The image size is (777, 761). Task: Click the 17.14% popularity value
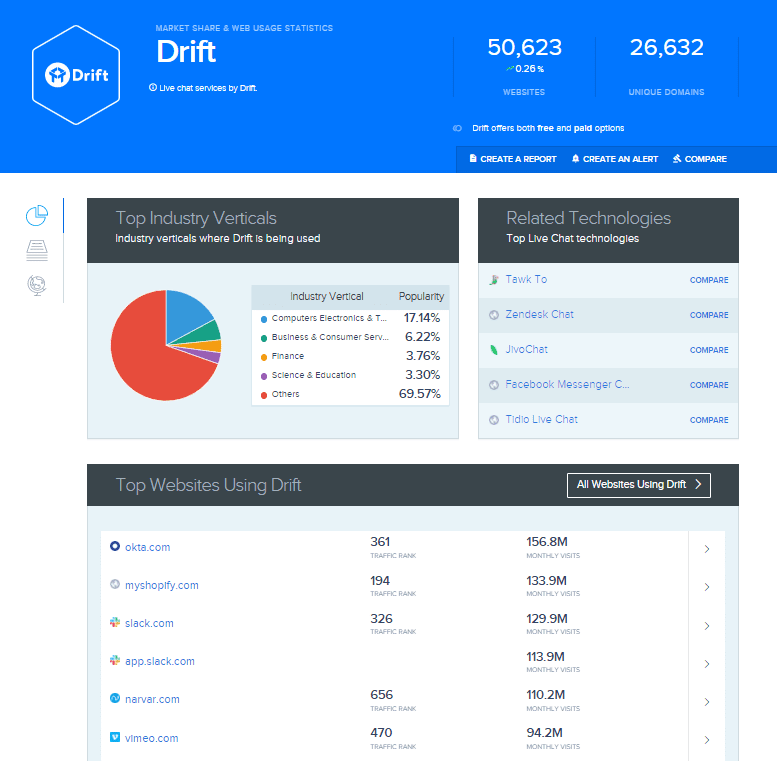coord(422,318)
